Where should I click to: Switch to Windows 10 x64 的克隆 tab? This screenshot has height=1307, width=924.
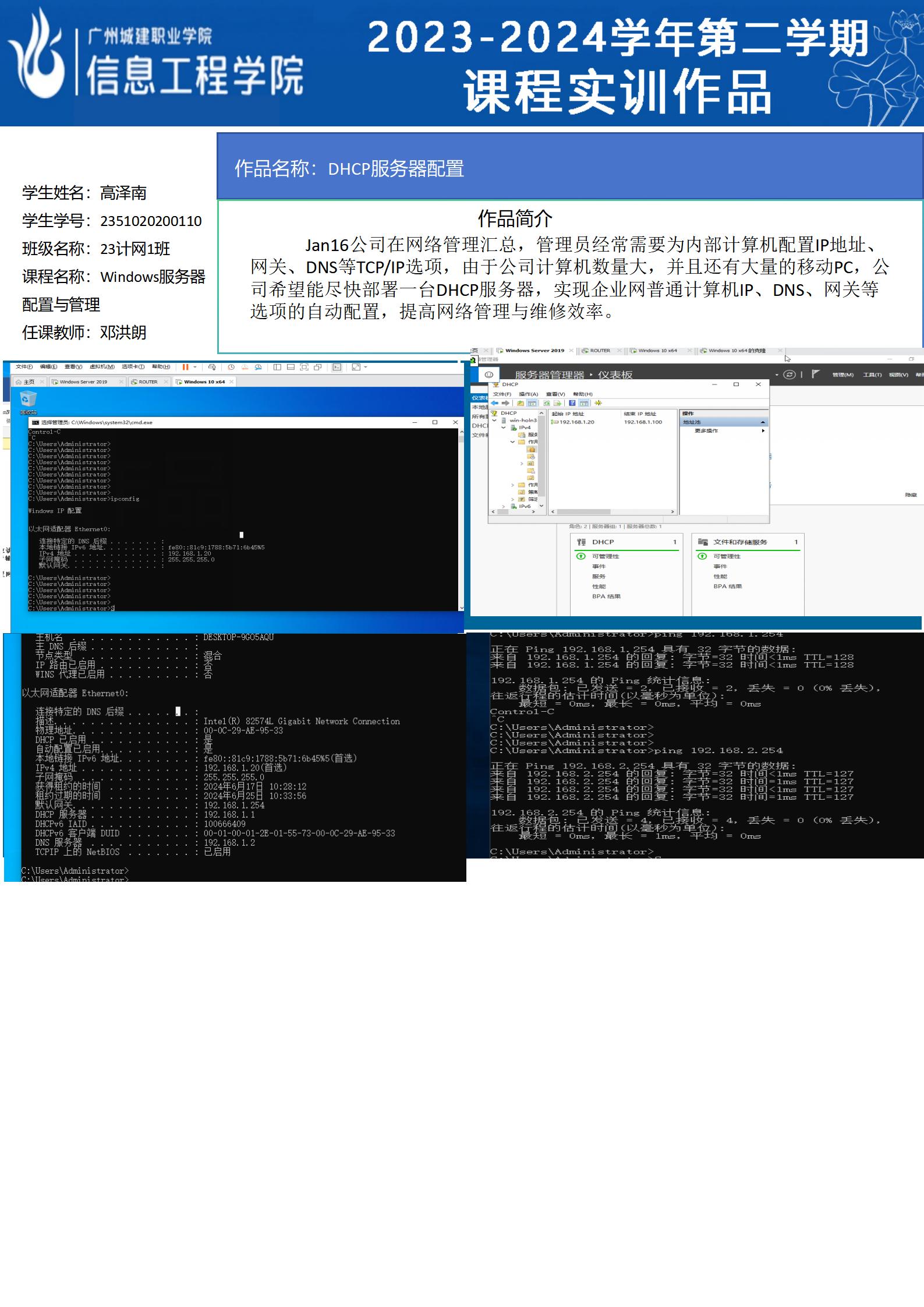(x=737, y=351)
